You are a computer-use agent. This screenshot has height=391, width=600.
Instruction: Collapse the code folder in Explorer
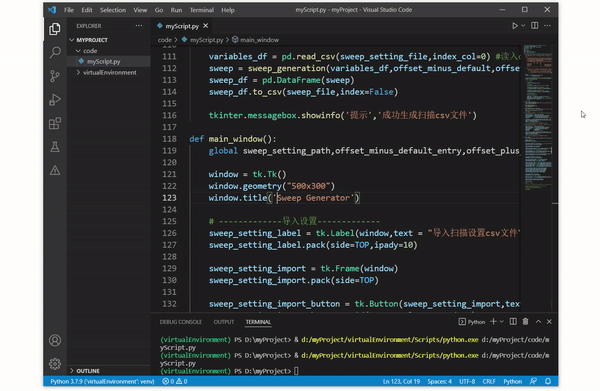pos(109,51)
